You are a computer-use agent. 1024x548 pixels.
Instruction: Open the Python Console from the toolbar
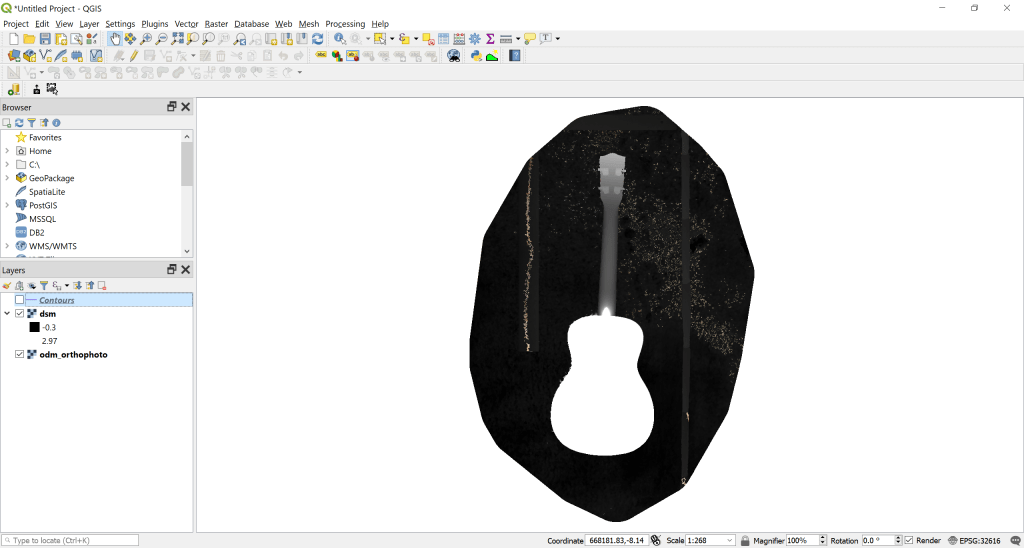point(476,56)
